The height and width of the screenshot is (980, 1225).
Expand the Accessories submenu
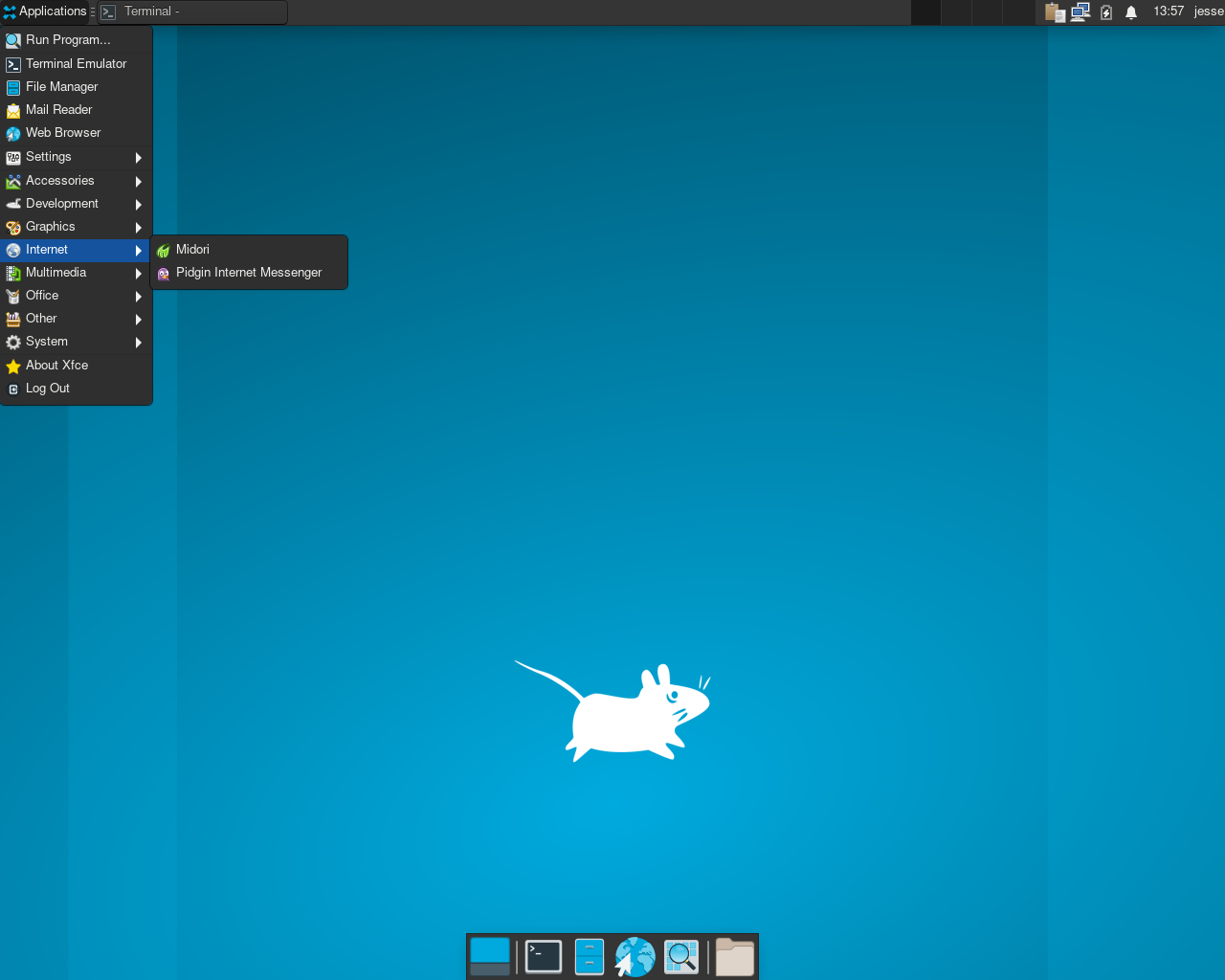76,181
